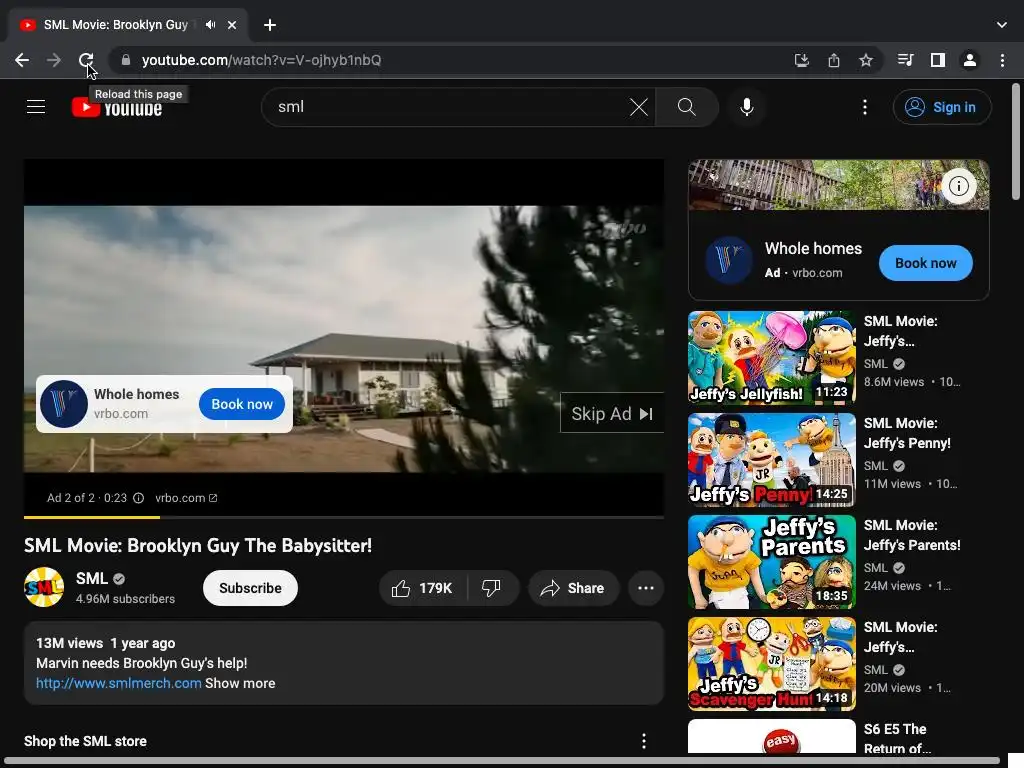Viewport: 1024px width, 768px height.
Task: Bookmark this page with the star icon
Action: (866, 60)
